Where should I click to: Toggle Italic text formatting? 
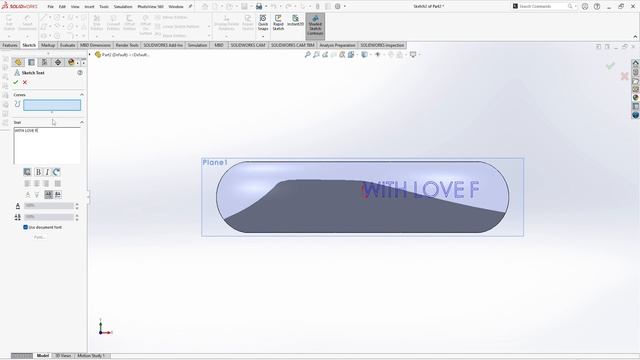[x=47, y=172]
